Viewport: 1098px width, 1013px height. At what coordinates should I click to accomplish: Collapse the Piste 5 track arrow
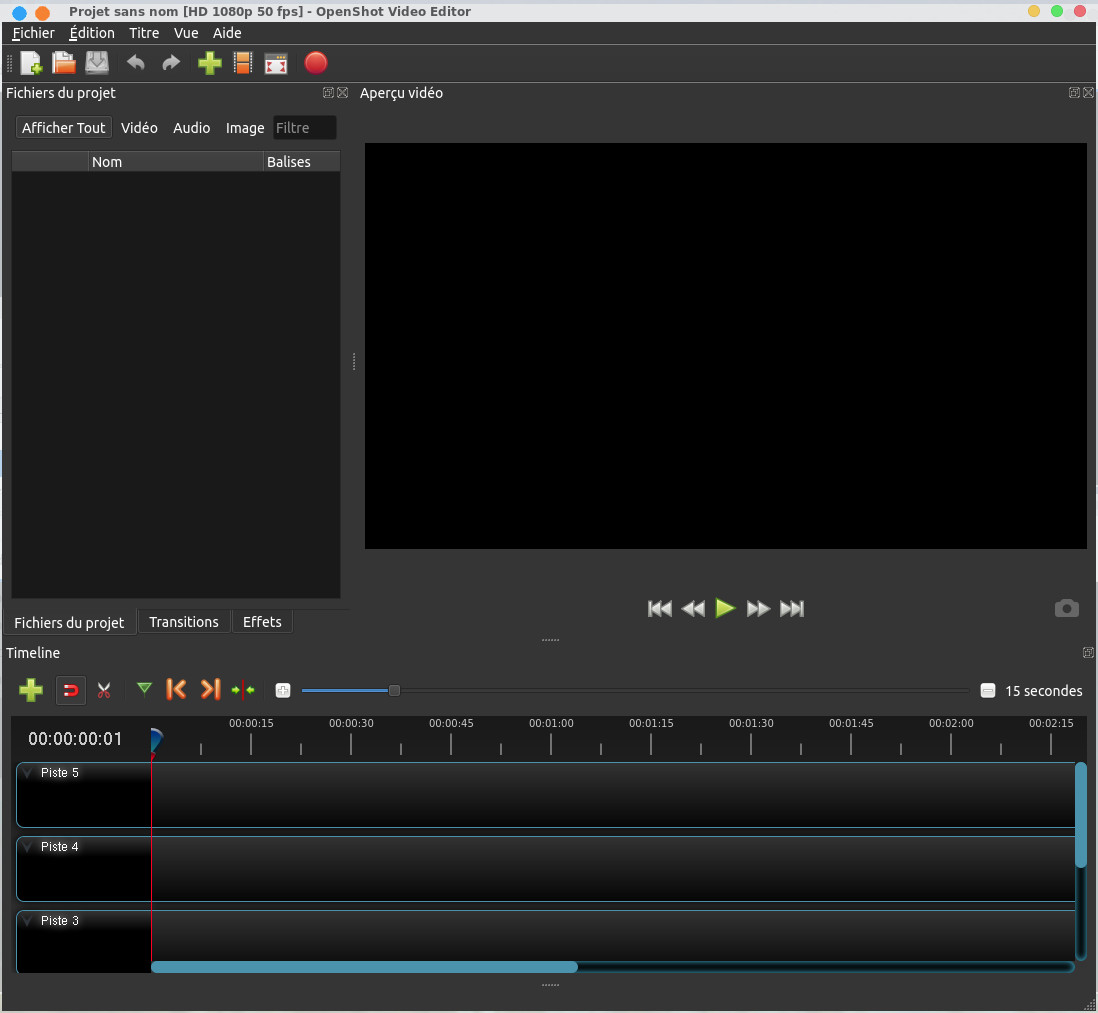(27, 773)
